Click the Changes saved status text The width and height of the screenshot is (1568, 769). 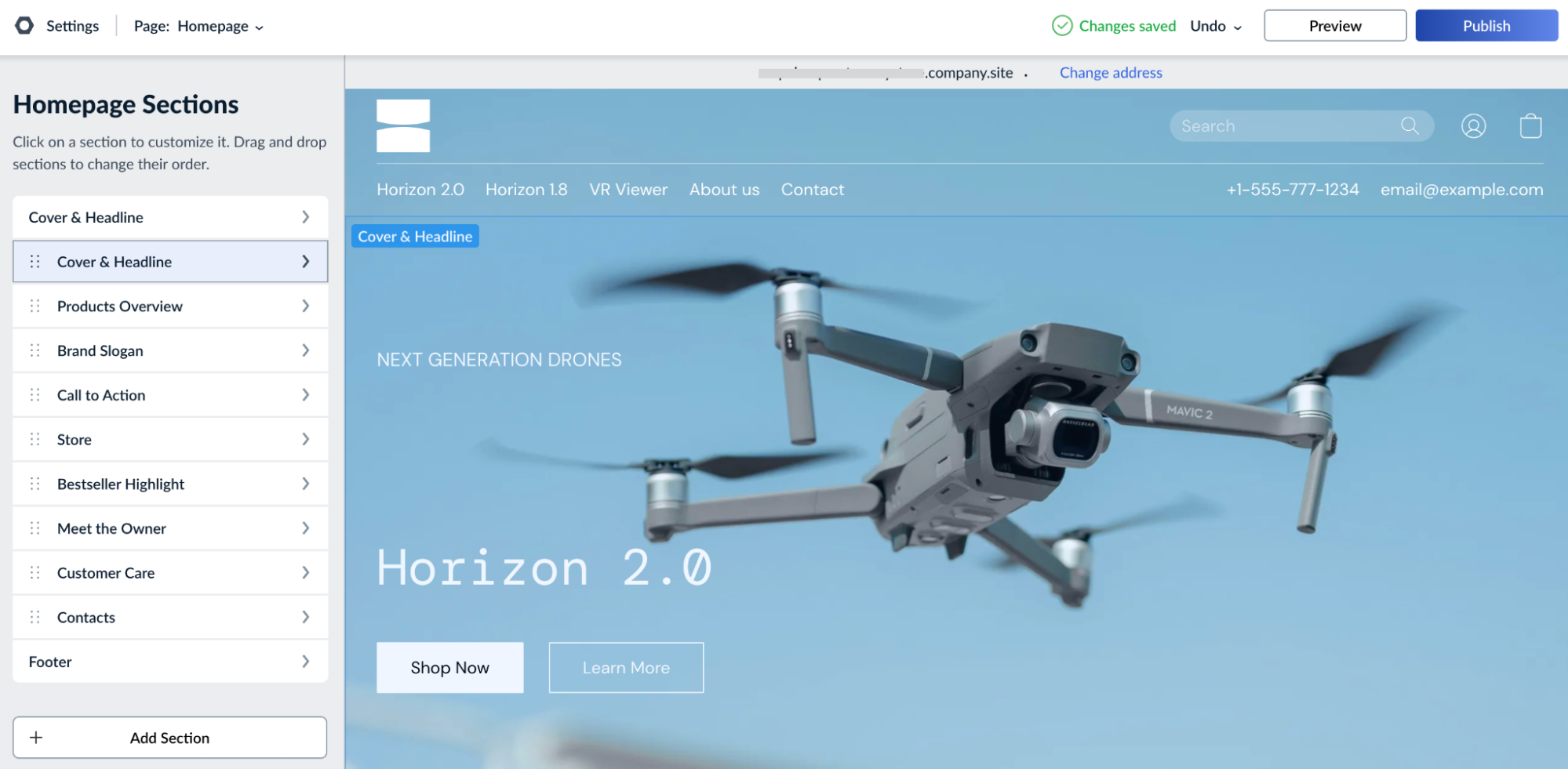click(1127, 26)
